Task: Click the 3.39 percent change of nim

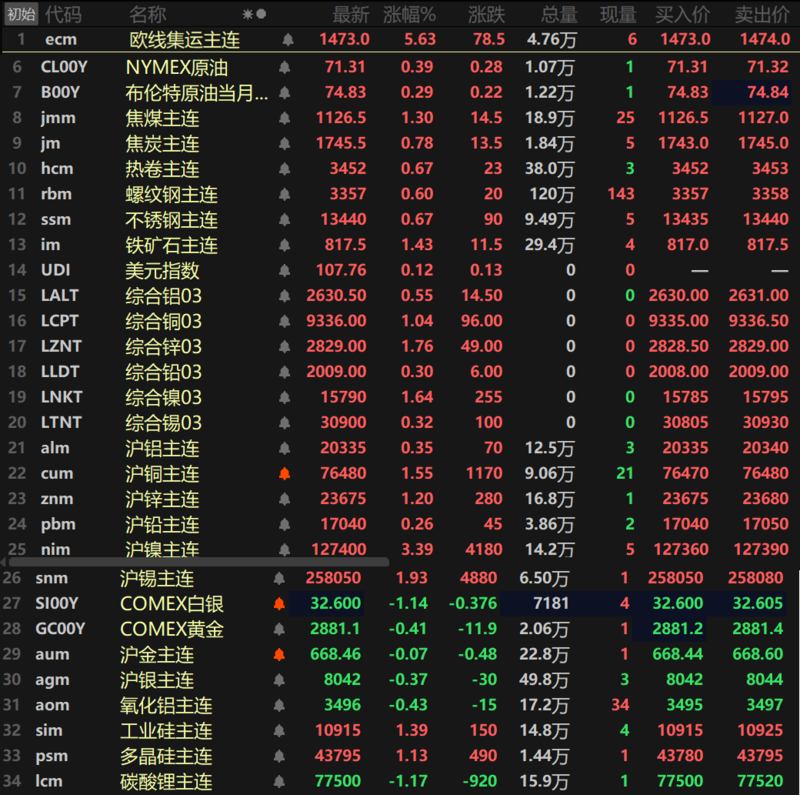Action: click(x=417, y=550)
